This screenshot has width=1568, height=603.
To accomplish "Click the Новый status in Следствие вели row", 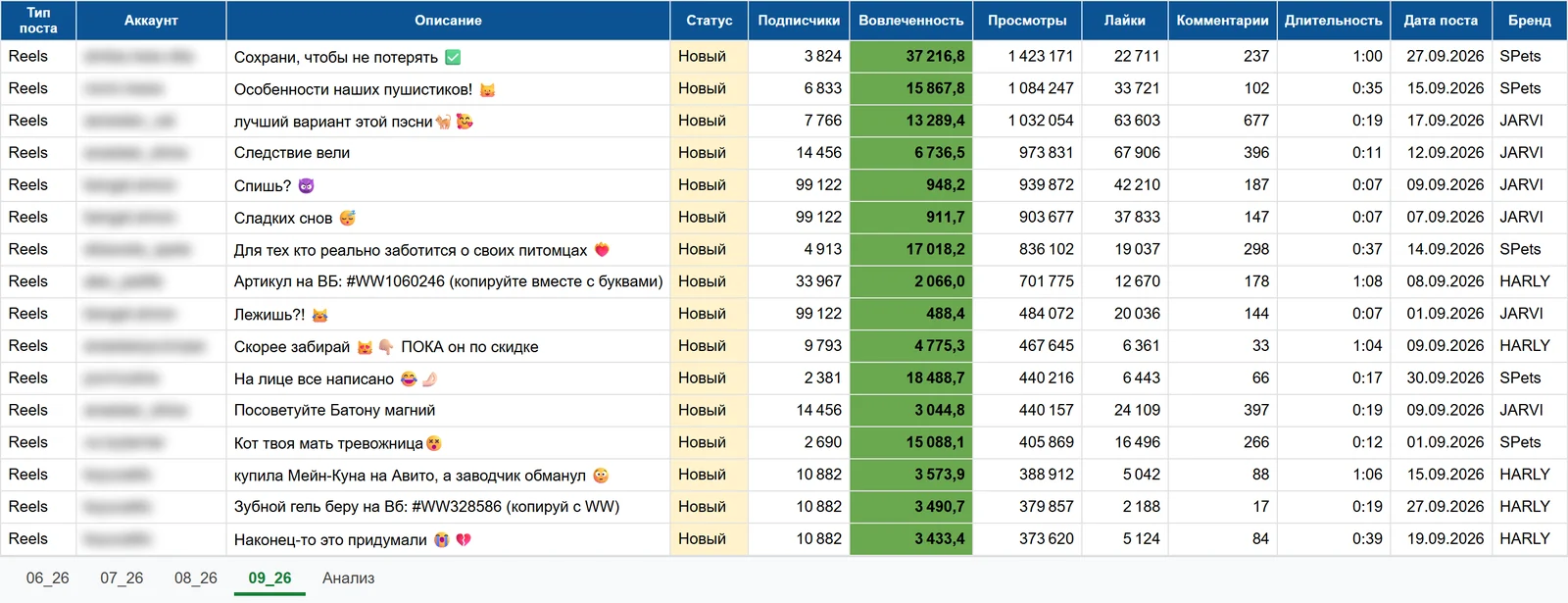I will [702, 153].
